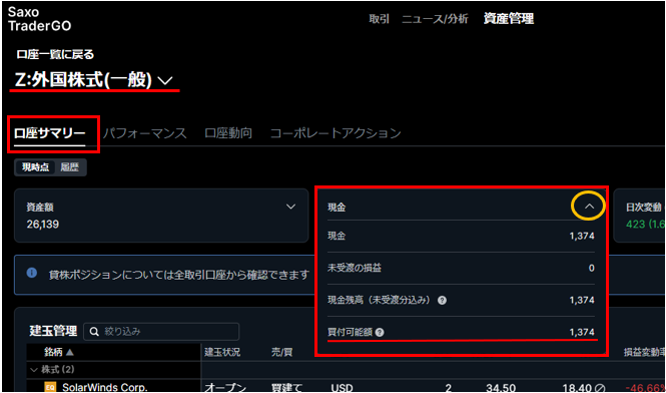Click the 買建て cell in SolarWinds row
The height and width of the screenshot is (393, 666).
(287, 387)
